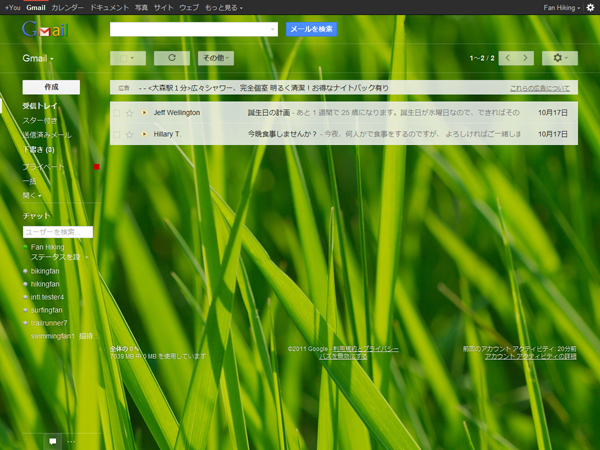Click the refresh mail icon button
This screenshot has height=450, width=600.
pyautogui.click(x=172, y=58)
